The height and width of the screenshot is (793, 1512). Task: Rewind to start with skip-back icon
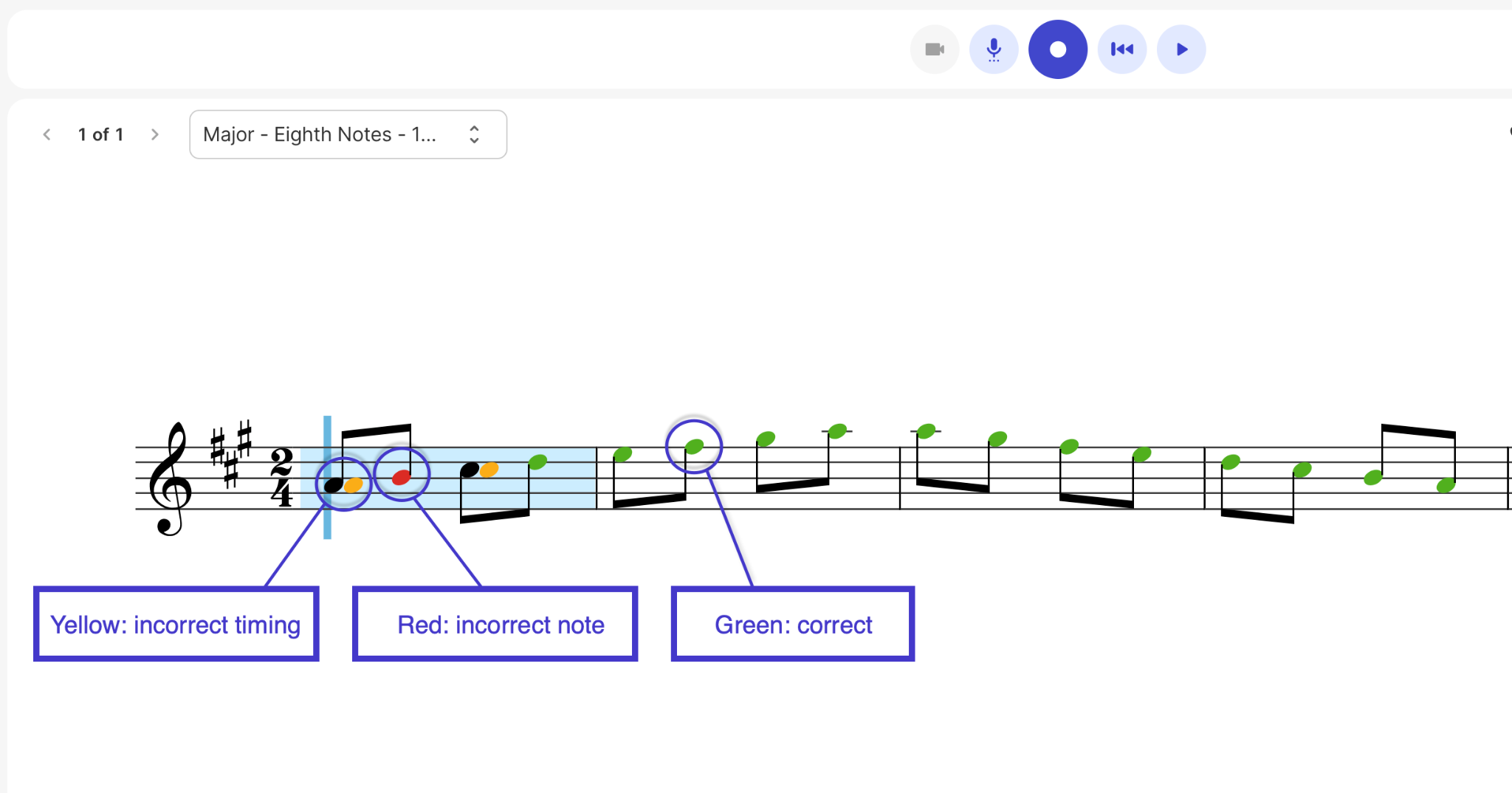tap(1122, 49)
